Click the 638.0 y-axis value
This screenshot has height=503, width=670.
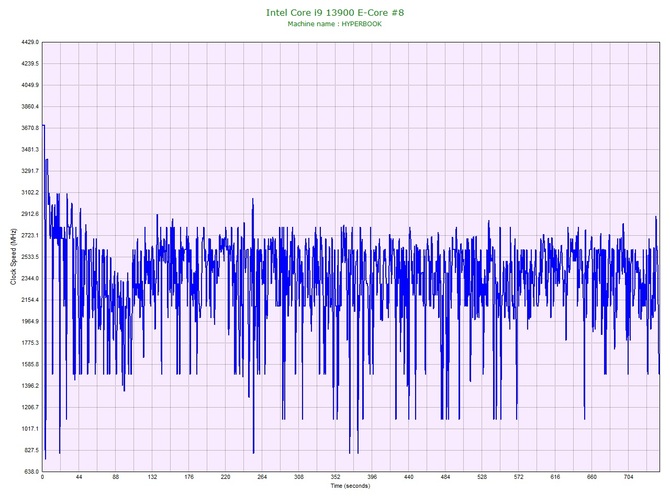coord(31,471)
